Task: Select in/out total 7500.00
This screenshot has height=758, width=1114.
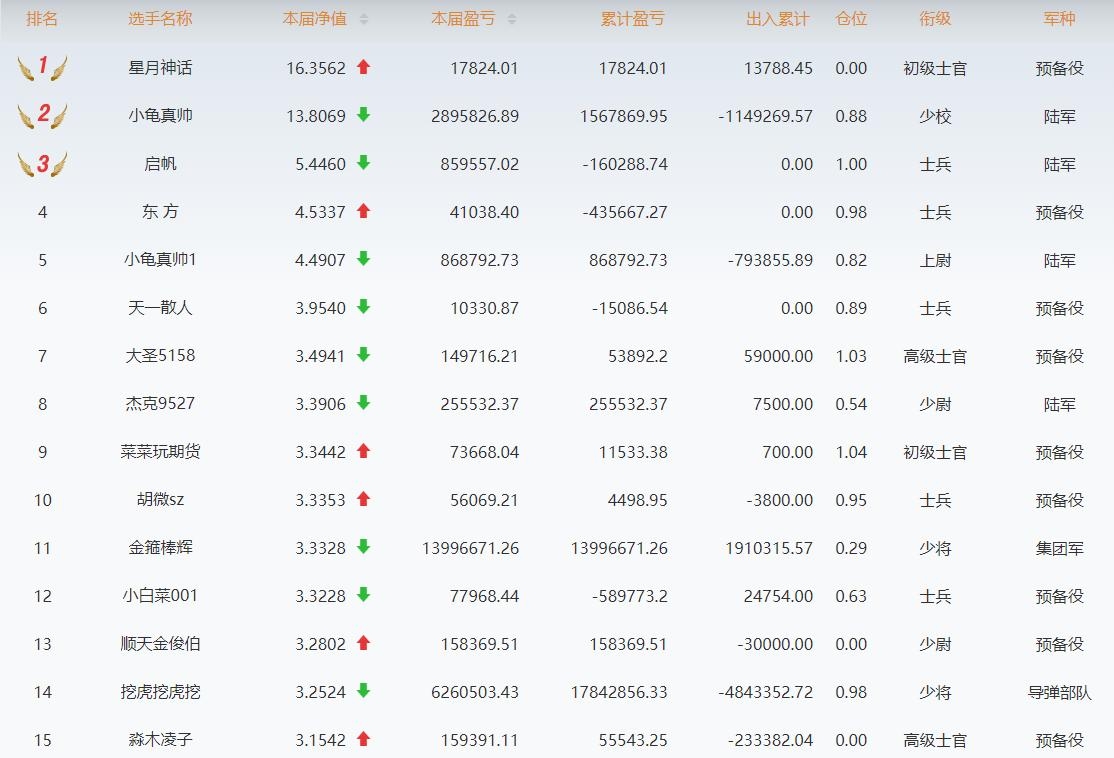Action: [x=783, y=404]
